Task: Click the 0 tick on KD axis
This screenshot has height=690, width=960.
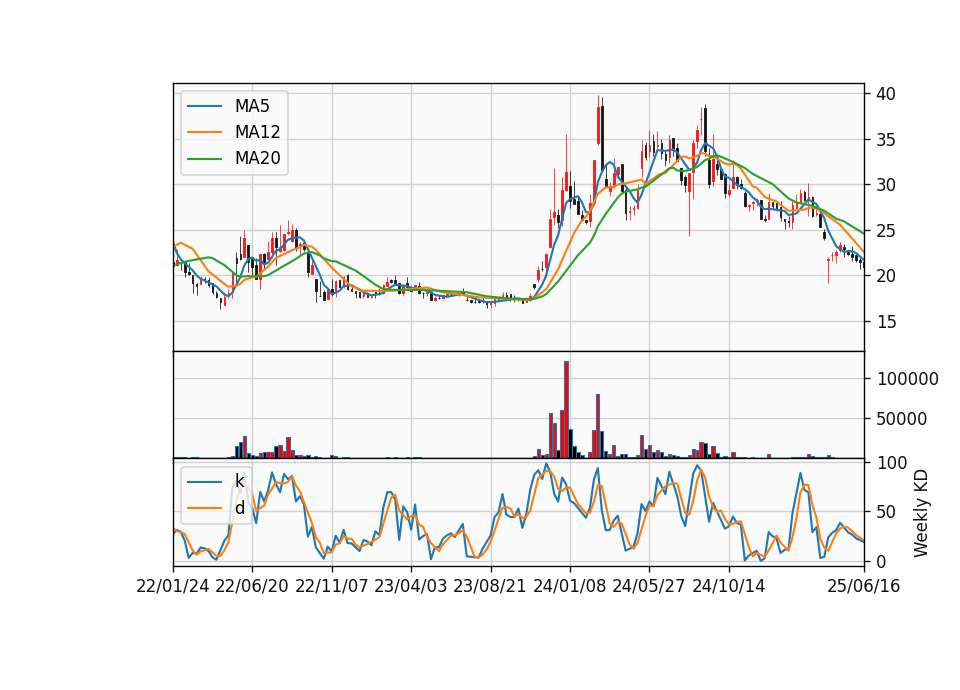Action: [x=882, y=561]
